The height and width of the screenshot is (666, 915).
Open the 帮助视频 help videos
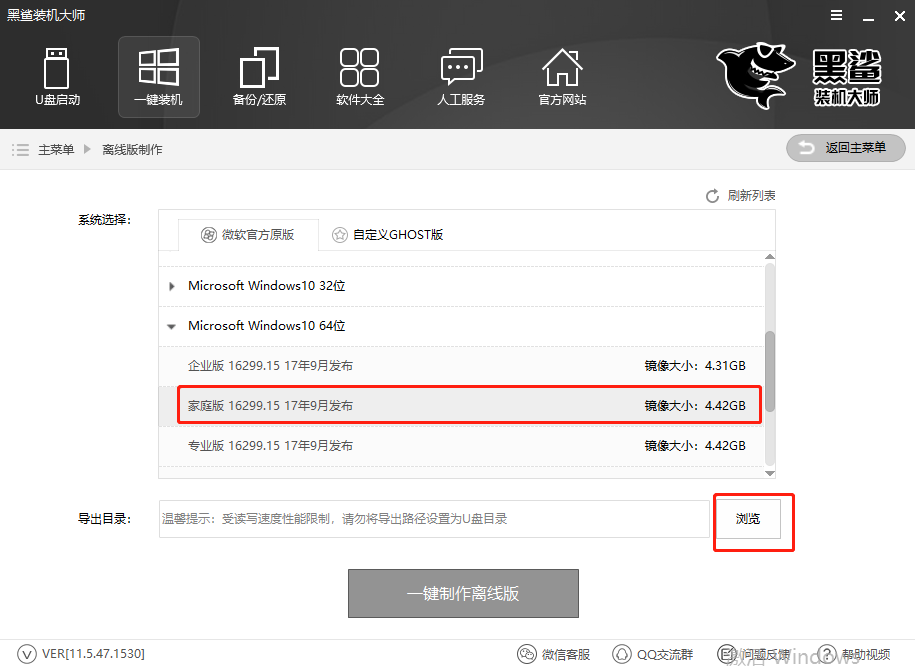[860, 654]
